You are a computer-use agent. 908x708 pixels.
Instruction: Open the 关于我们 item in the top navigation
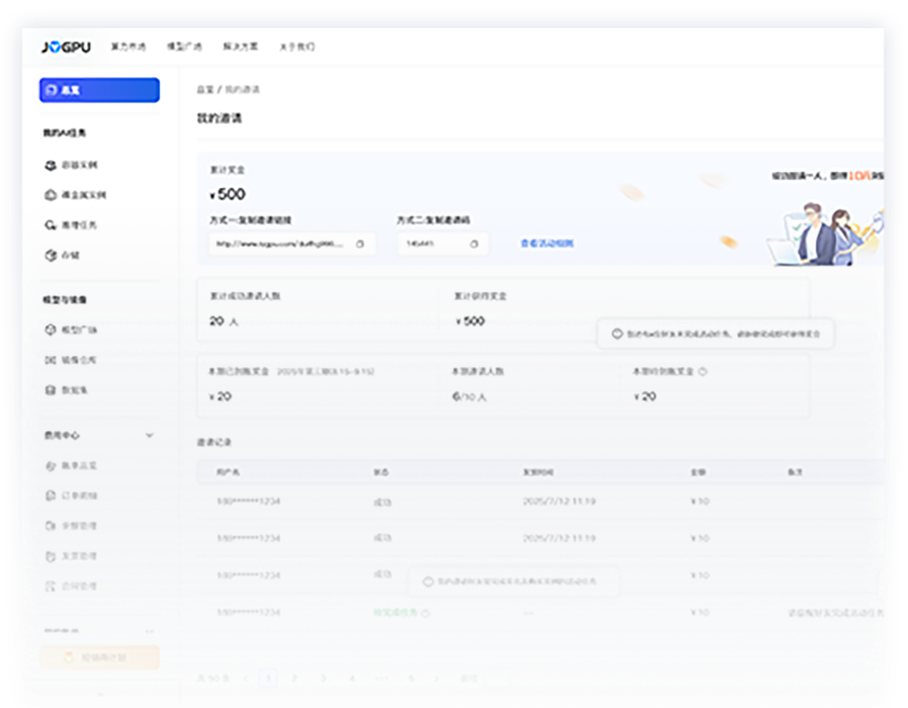click(297, 47)
